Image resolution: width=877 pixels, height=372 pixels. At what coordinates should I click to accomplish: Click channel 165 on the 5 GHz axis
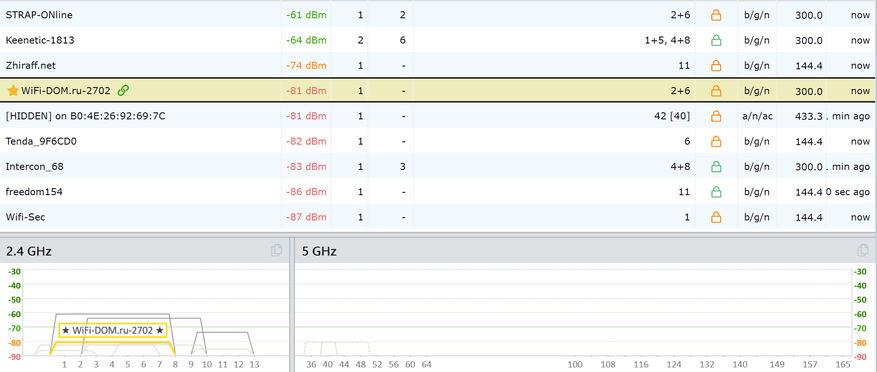[842, 365]
